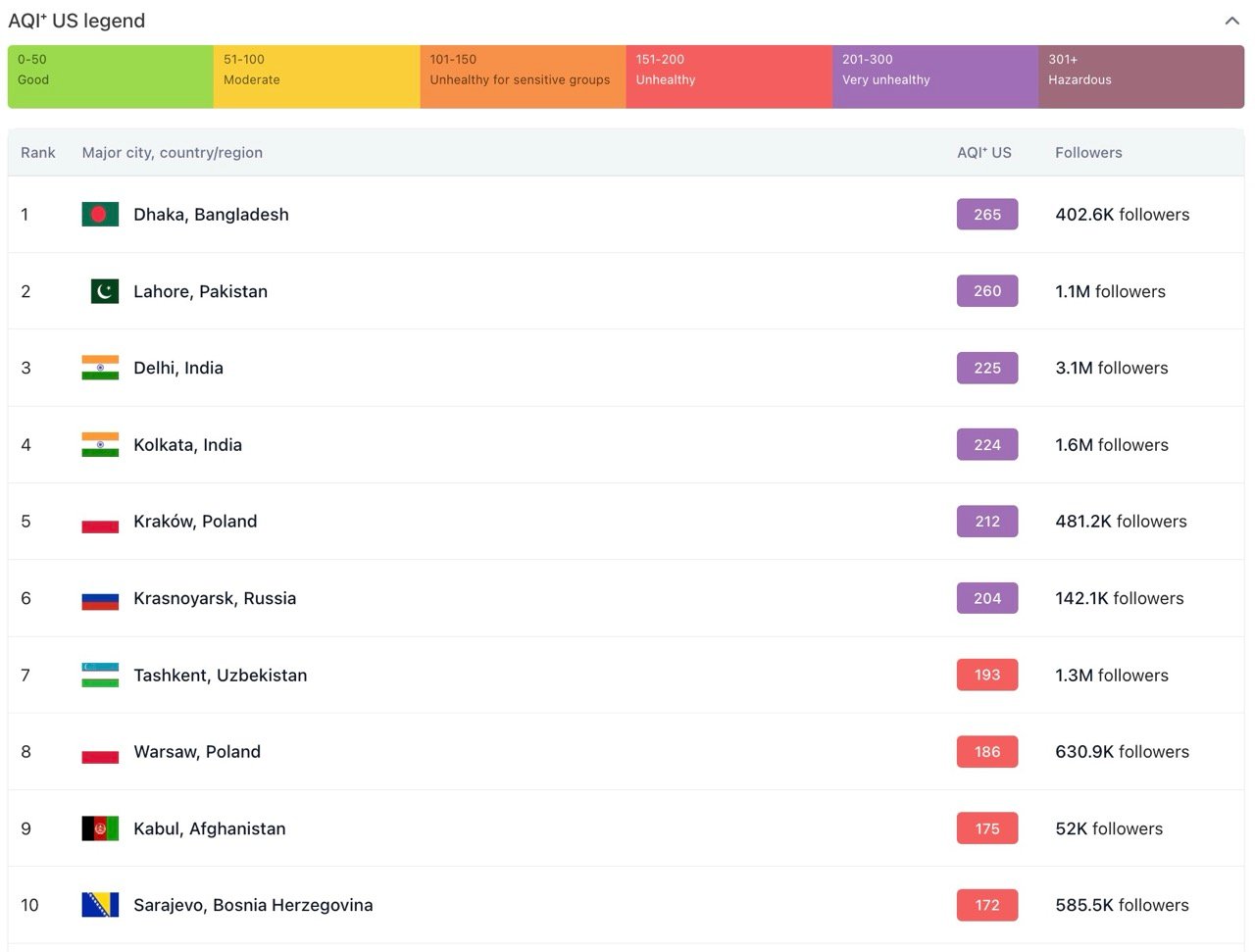Screen dimensions: 1255x952
Task: Select the green Good 0-50 legend swatch
Action: (x=110, y=76)
